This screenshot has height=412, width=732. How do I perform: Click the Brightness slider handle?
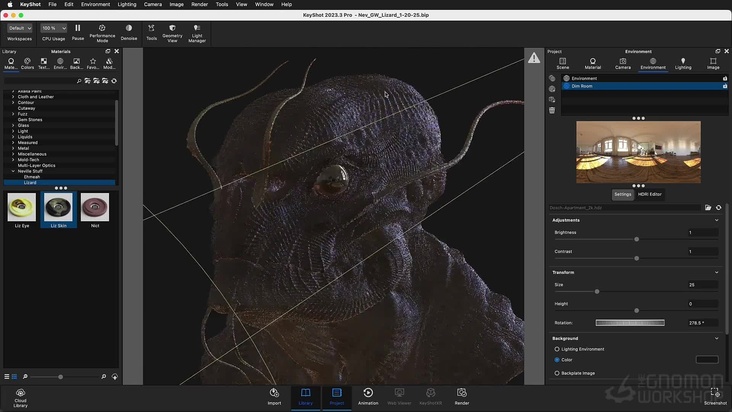tap(636, 239)
